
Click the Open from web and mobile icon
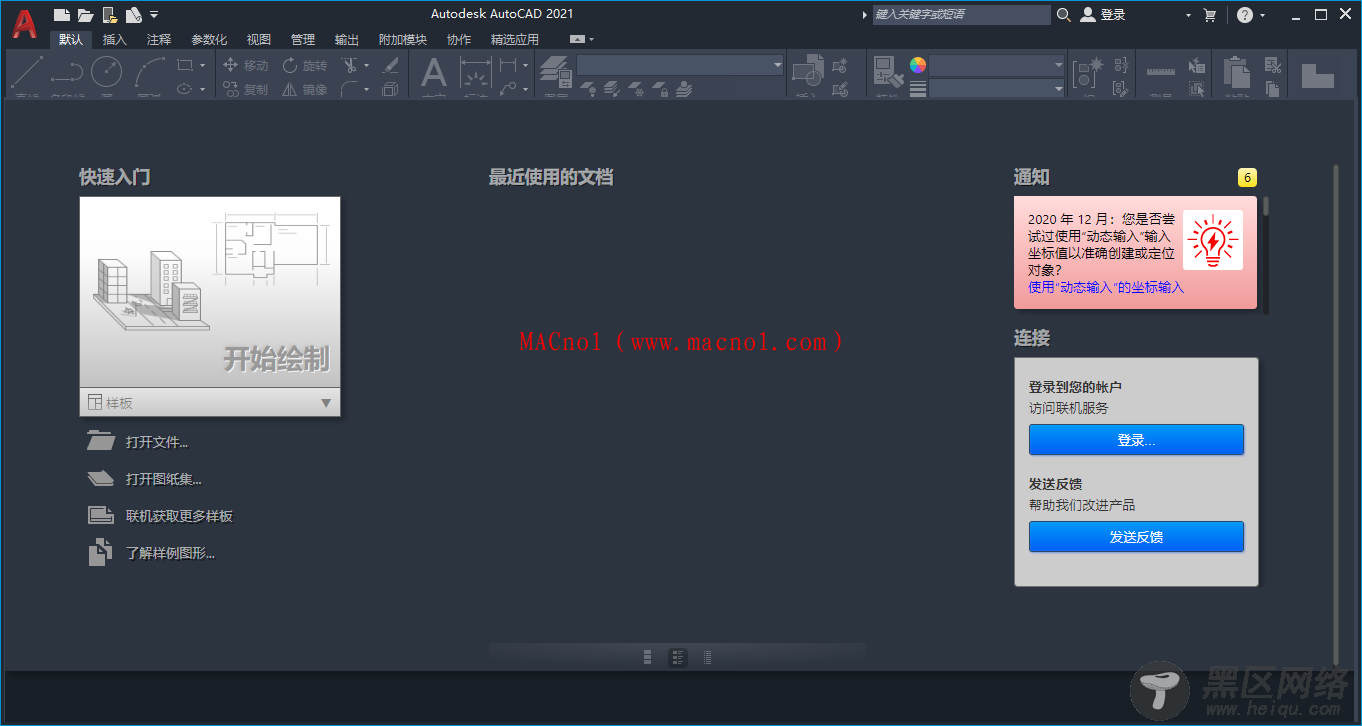[x=110, y=15]
